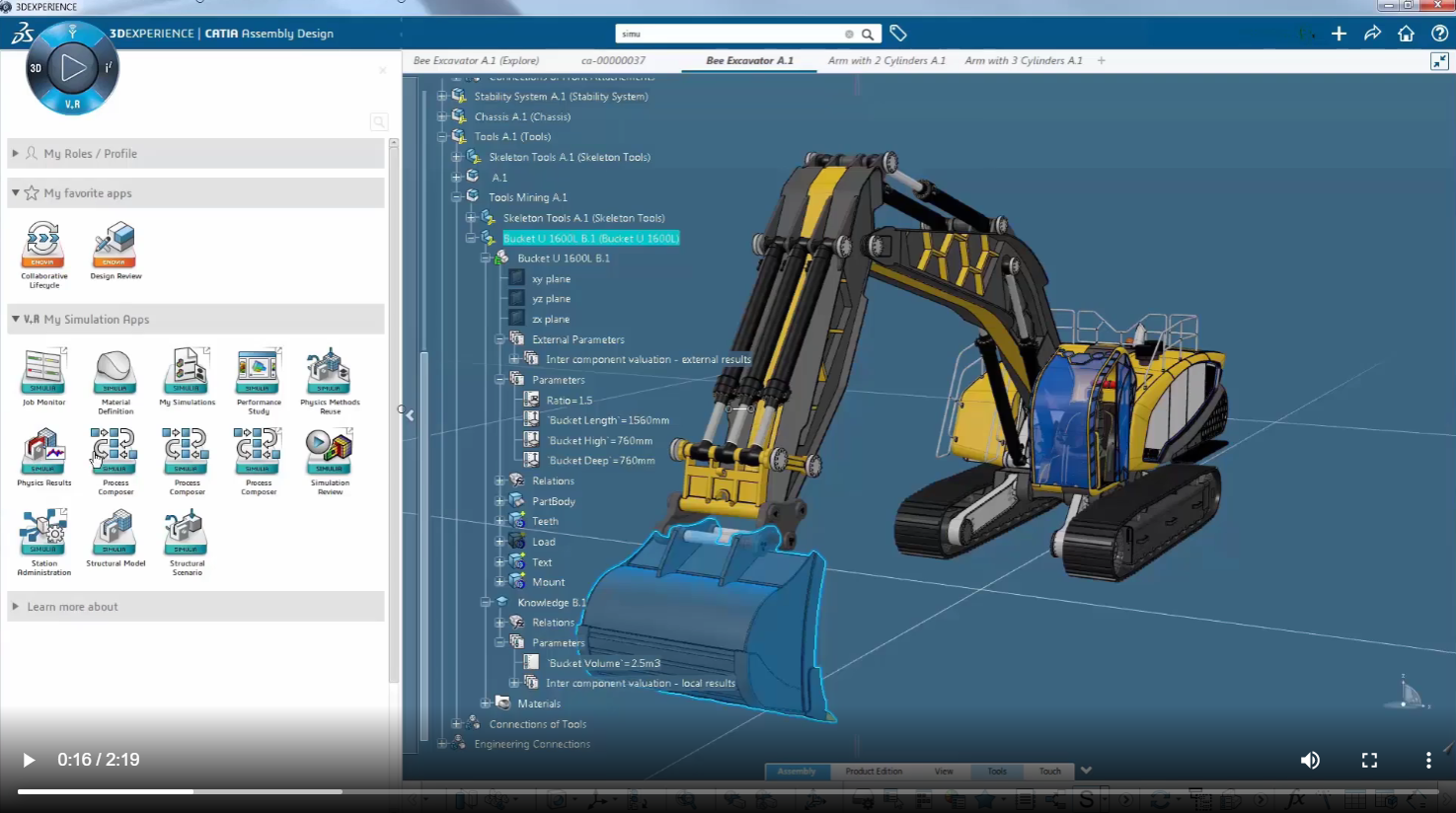1456x813 pixels.
Task: Launch the Structural Model app
Action: [x=115, y=539]
